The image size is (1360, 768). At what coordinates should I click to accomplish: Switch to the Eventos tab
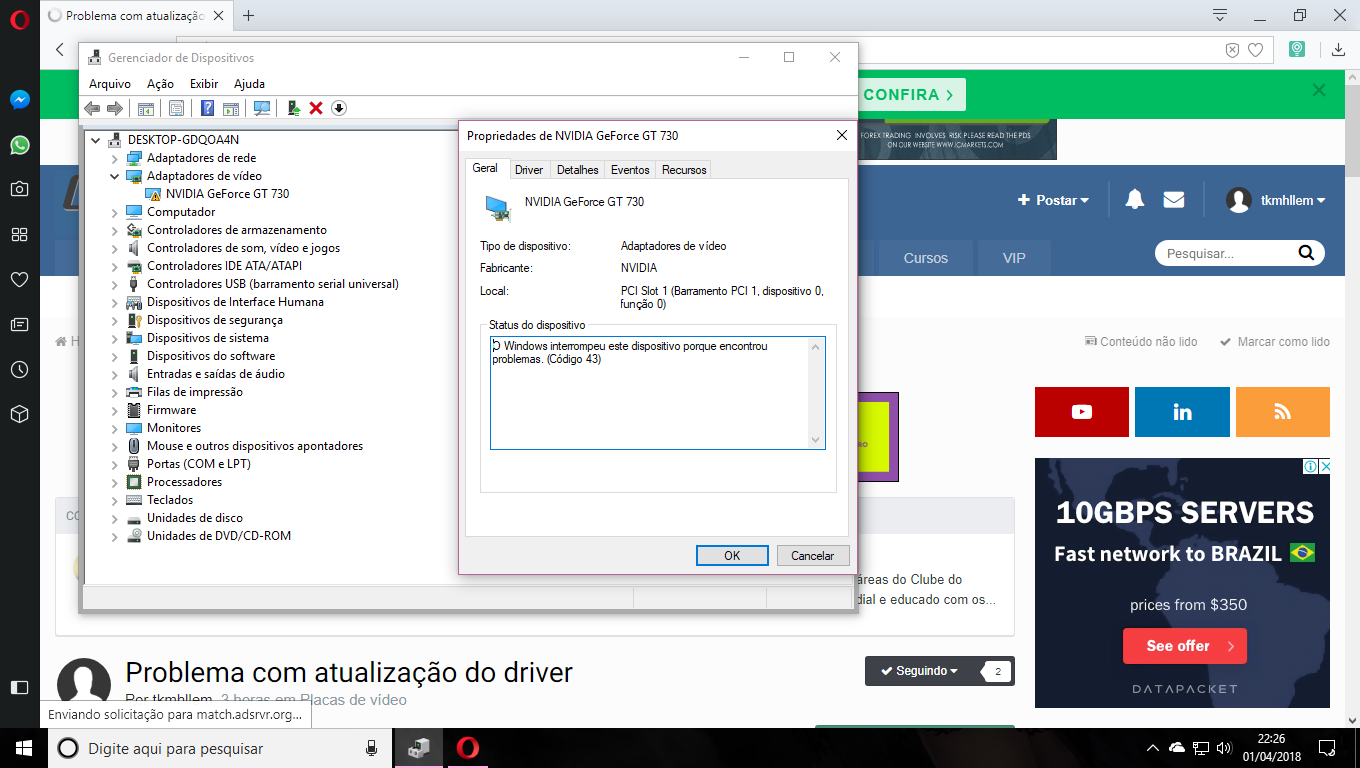click(630, 170)
